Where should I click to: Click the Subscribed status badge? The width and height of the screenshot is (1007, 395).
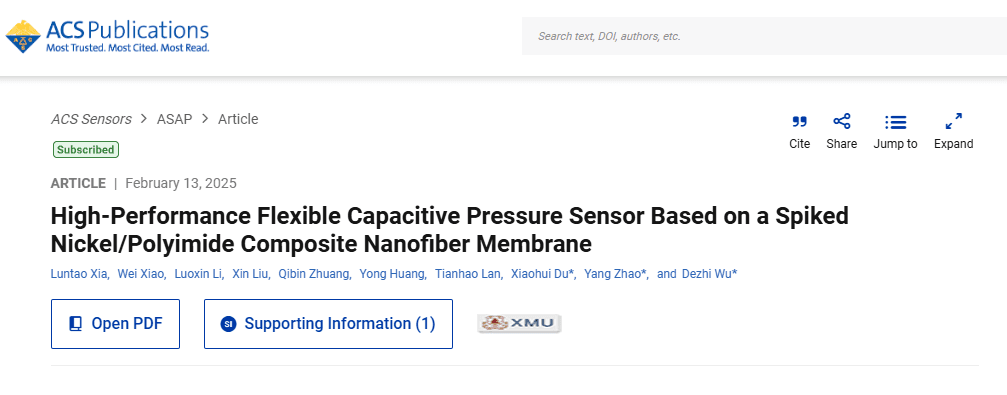click(85, 150)
